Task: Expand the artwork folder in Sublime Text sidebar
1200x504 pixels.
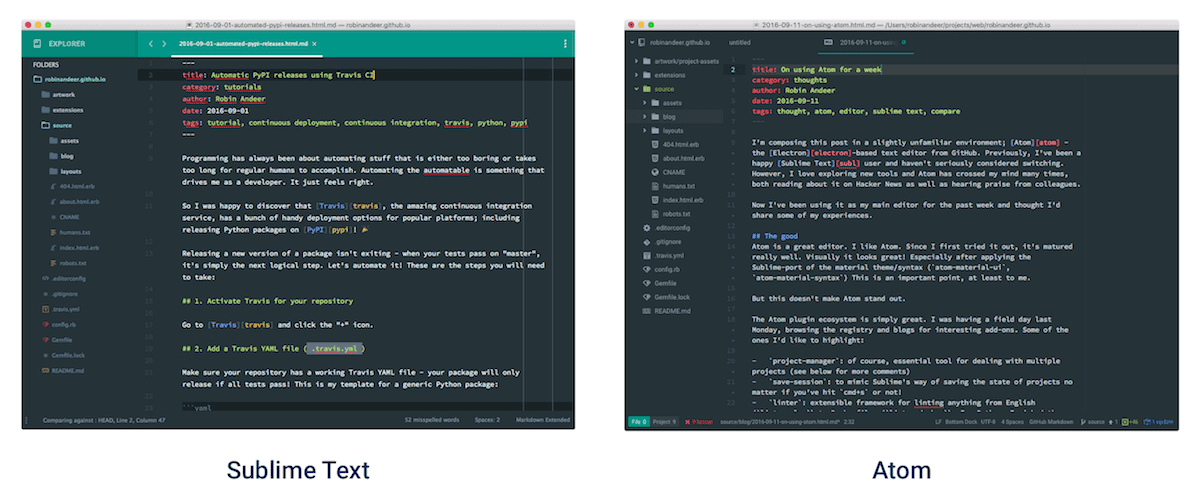Action: [x=58, y=94]
